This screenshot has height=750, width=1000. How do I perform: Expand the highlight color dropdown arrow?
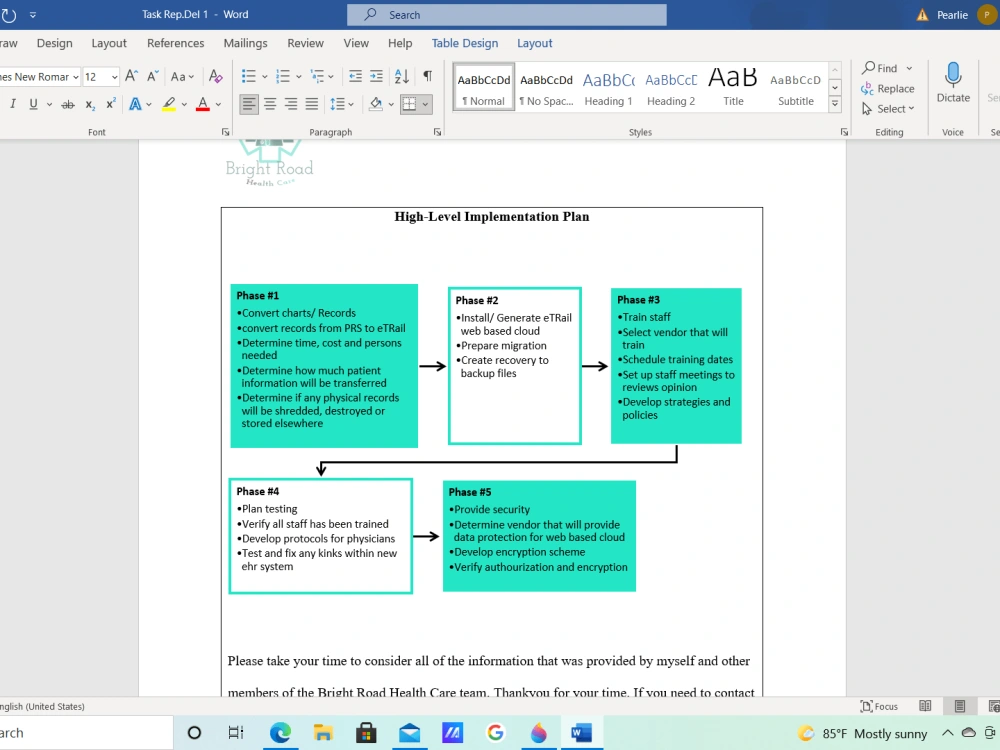pyautogui.click(x=184, y=104)
